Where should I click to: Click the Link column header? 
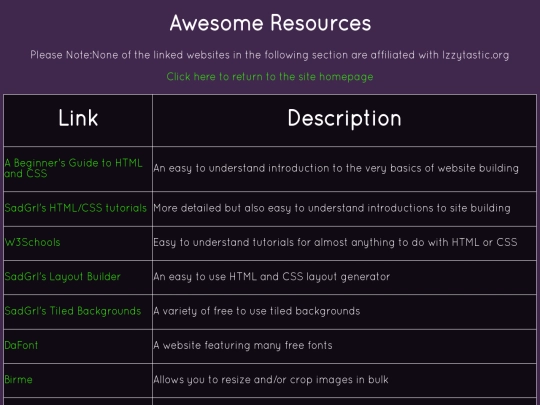pos(78,118)
